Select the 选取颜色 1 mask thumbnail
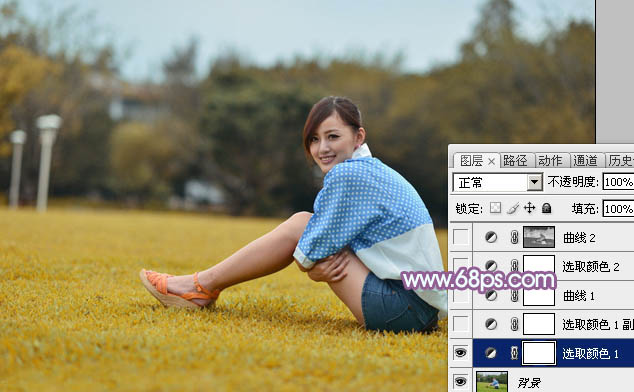This screenshot has width=634, height=392. [x=539, y=353]
